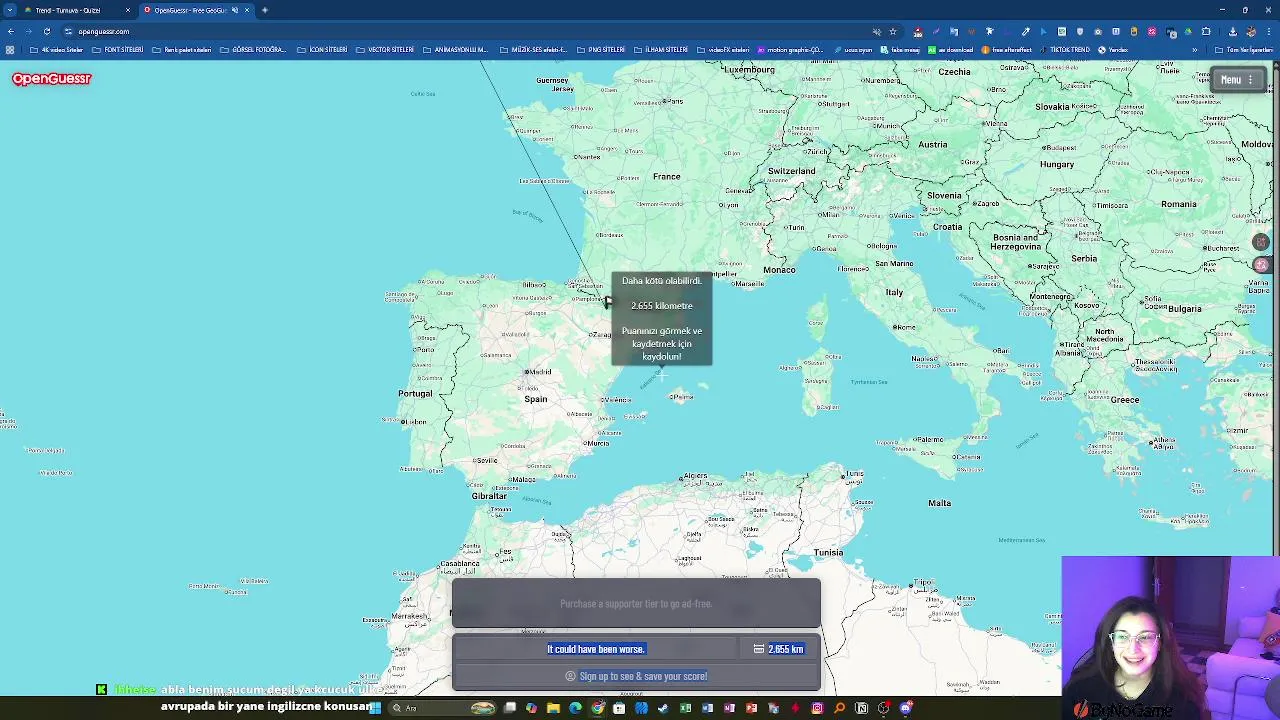Open Discord from the taskbar
The image size is (1280, 720).
905,708
